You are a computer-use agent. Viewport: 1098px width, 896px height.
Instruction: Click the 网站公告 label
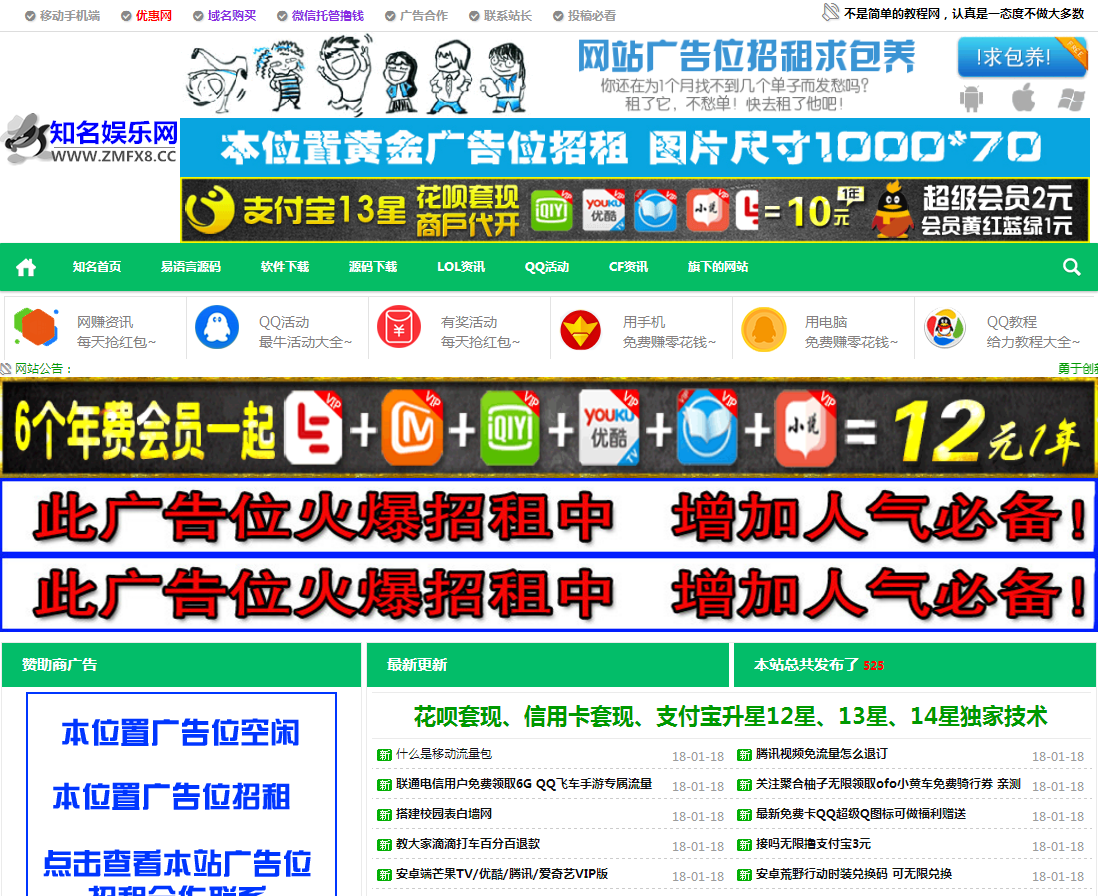coord(43,369)
